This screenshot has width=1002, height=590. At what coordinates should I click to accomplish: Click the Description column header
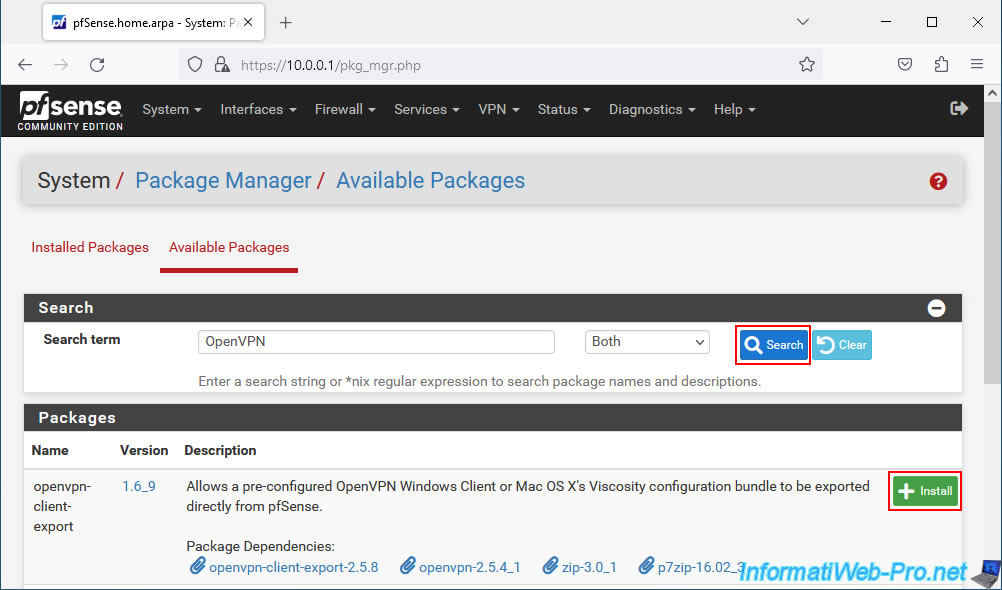pyautogui.click(x=220, y=451)
